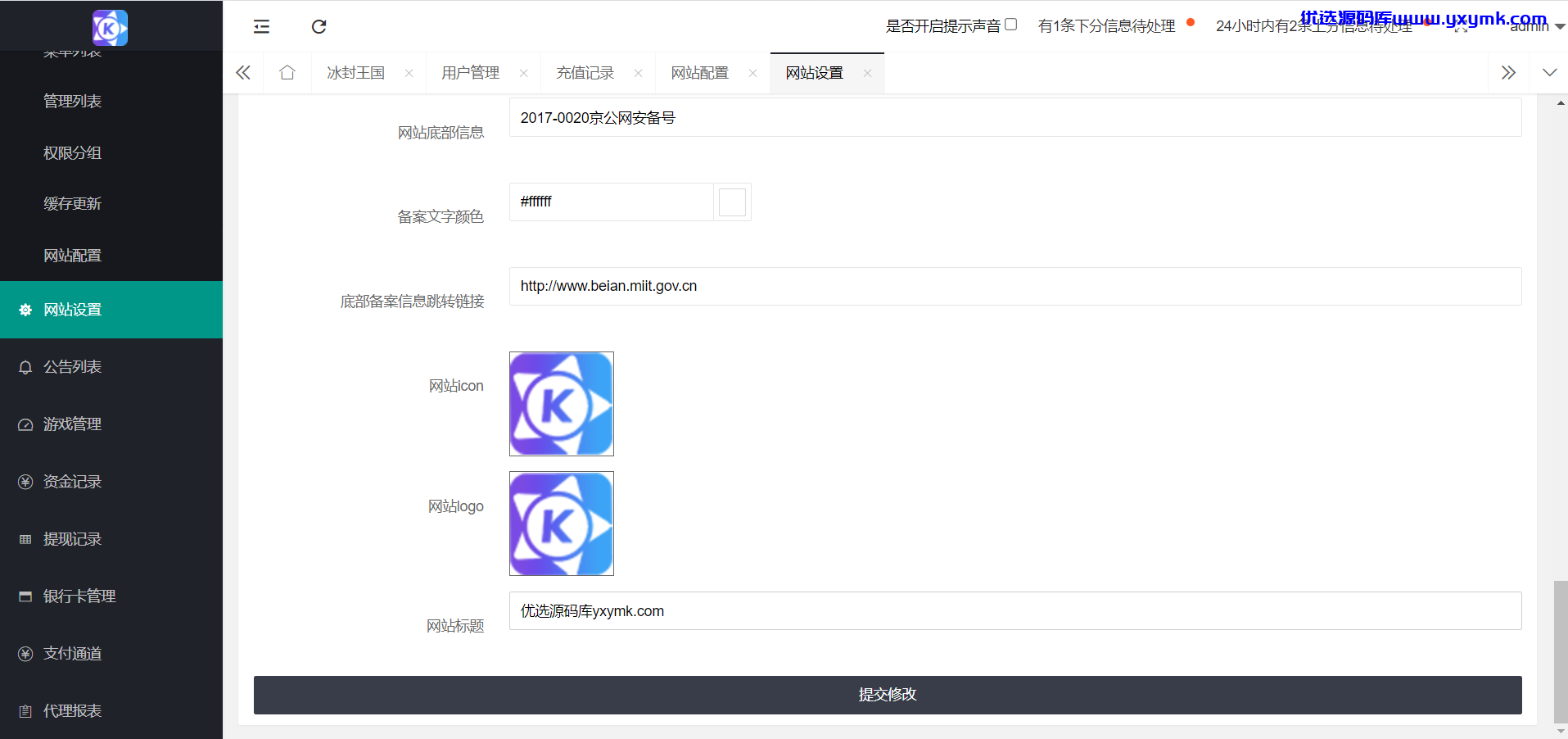The image size is (1568, 739).
Task: Click the 代理报表 form icon
Action: pos(25,711)
